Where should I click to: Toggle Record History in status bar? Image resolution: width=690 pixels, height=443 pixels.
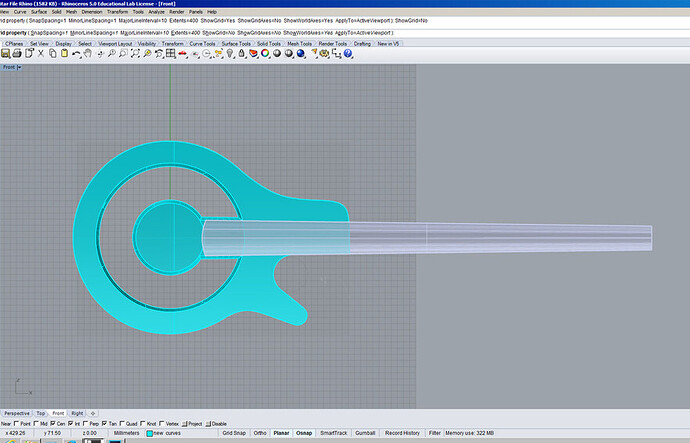point(403,433)
